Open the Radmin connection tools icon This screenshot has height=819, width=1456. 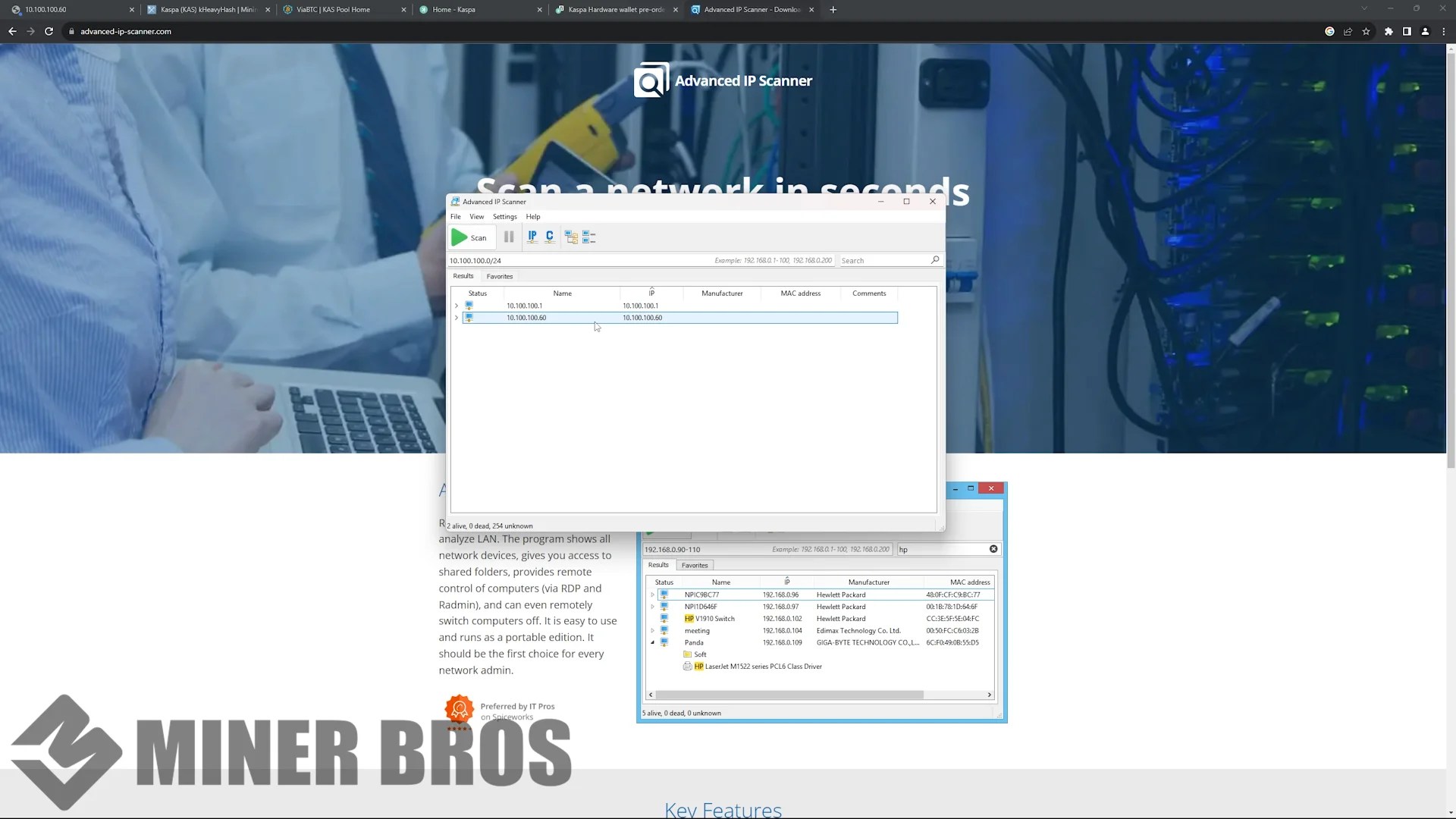pos(571,237)
